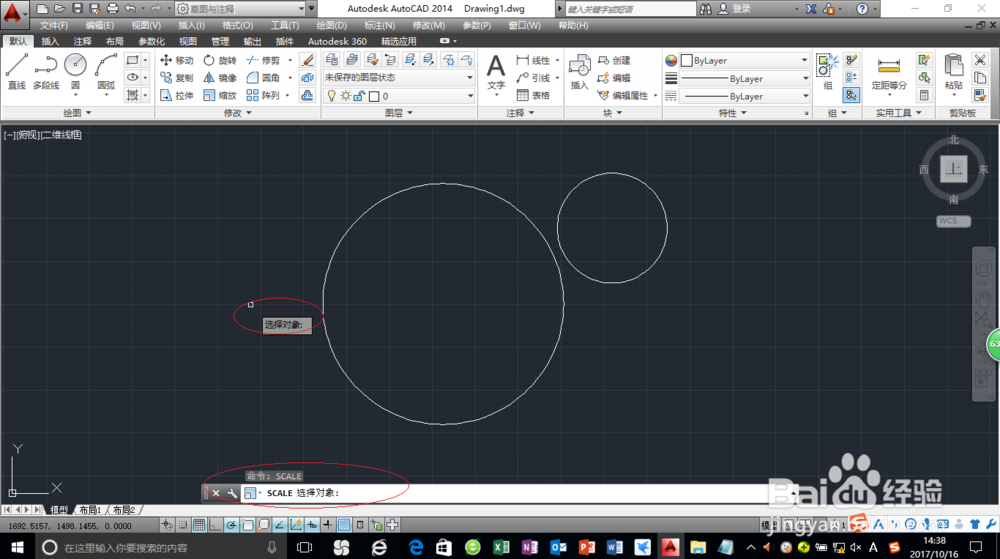Screen dimensions: 1000x559
Task: Select the Line (直线) drawing tool
Action: 17,71
